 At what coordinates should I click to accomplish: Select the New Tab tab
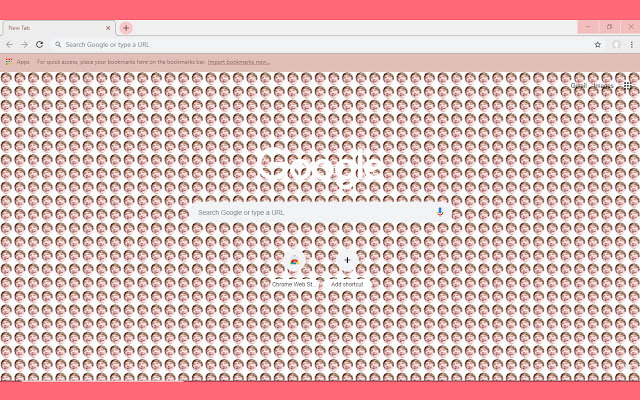coord(58,28)
